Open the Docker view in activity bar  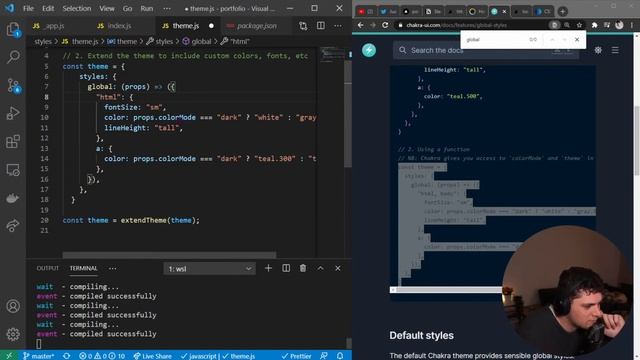pyautogui.click(x=13, y=198)
